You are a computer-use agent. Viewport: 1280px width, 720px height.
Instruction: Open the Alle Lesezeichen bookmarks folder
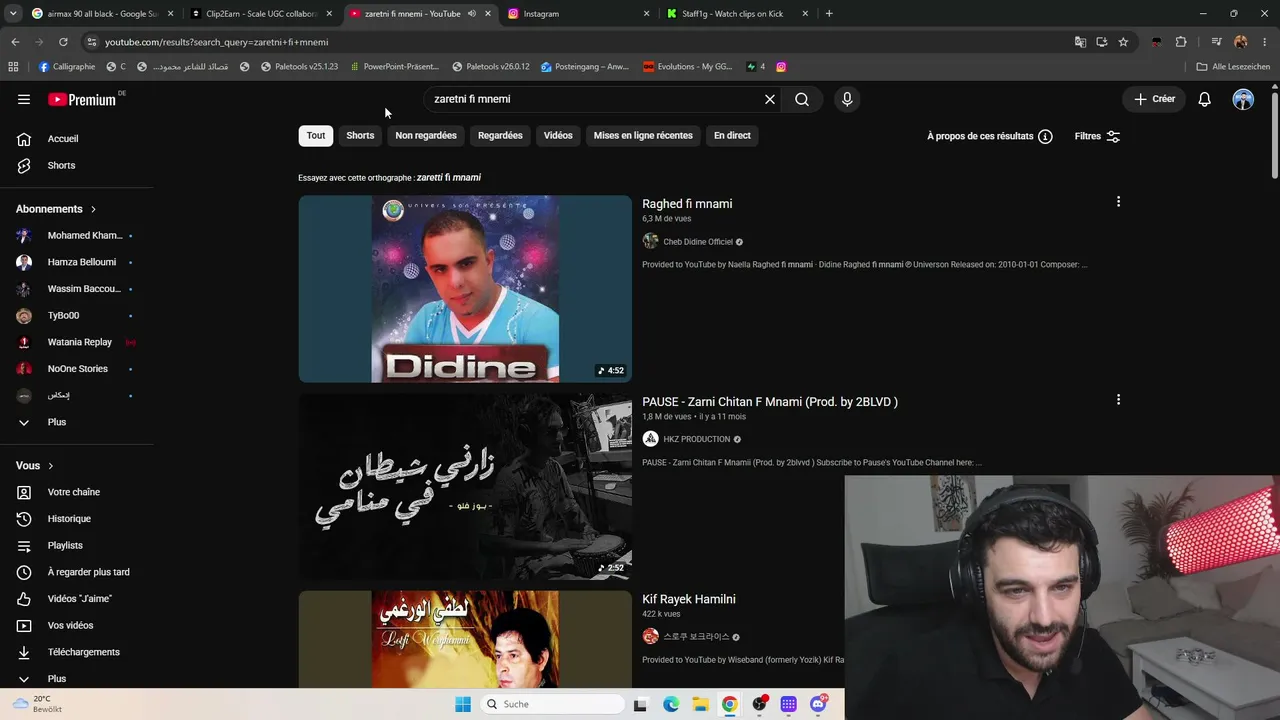[x=1233, y=67]
